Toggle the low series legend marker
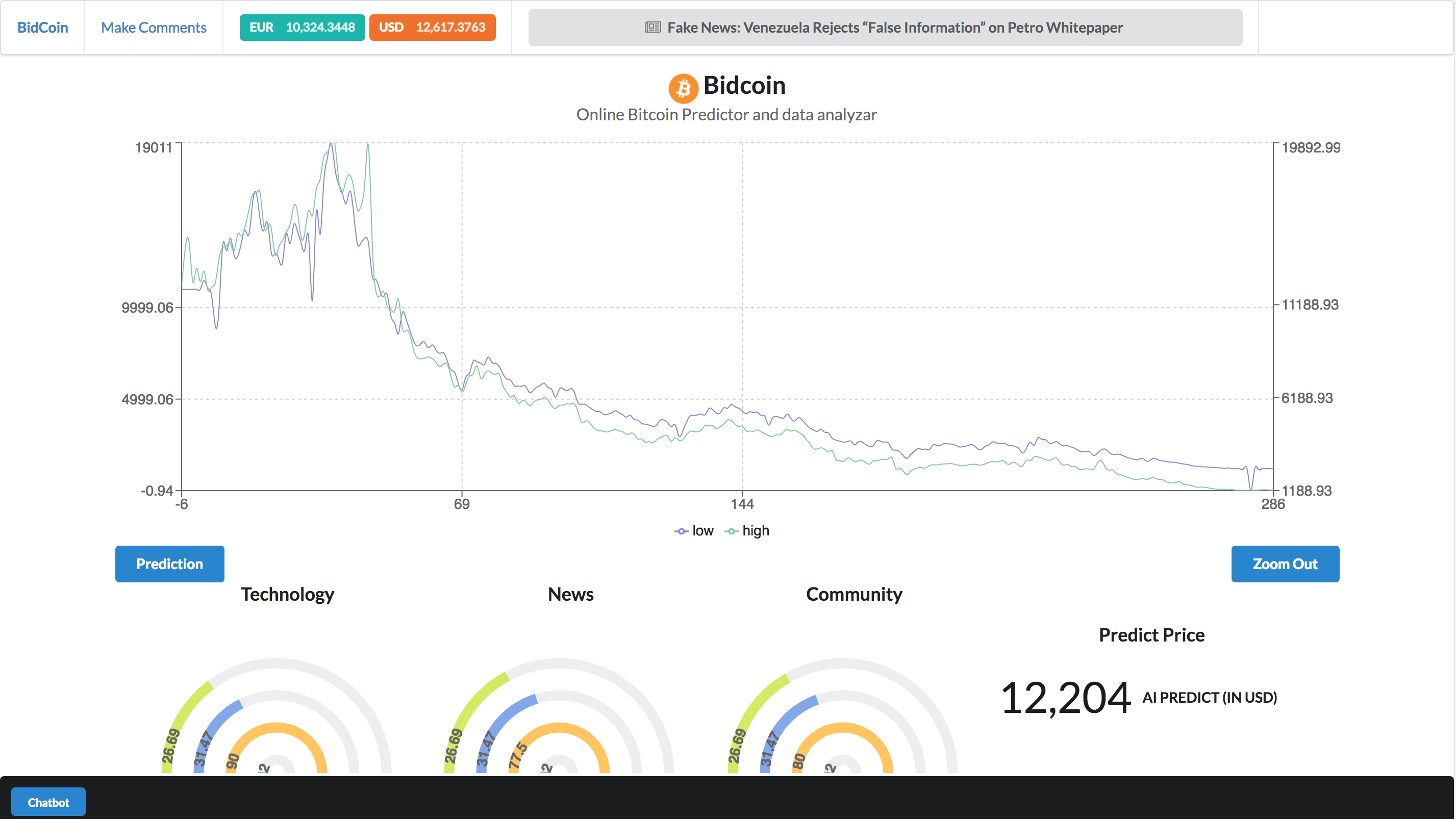This screenshot has width=1456, height=819. (681, 531)
